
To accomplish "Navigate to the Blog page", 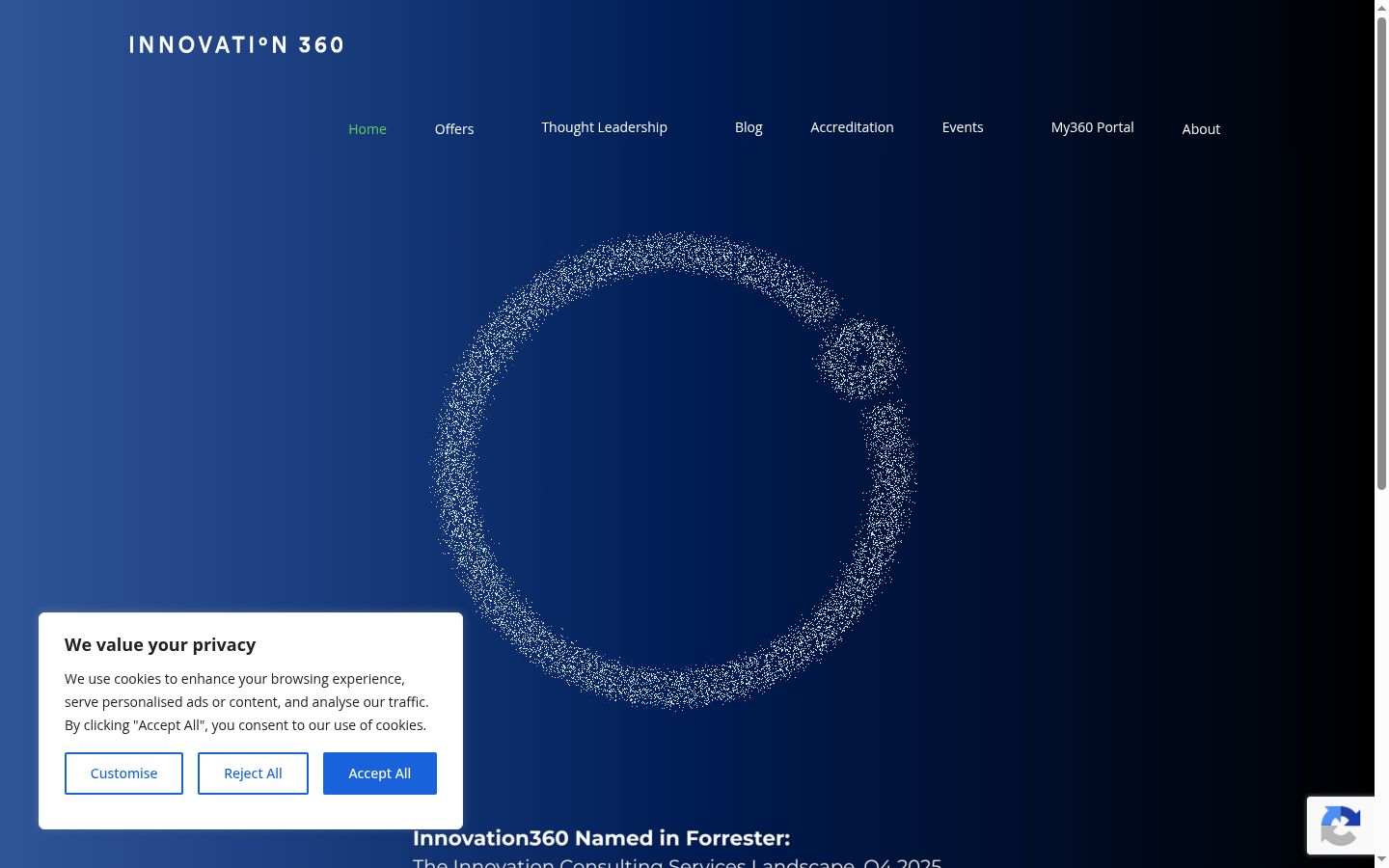I will [x=749, y=127].
